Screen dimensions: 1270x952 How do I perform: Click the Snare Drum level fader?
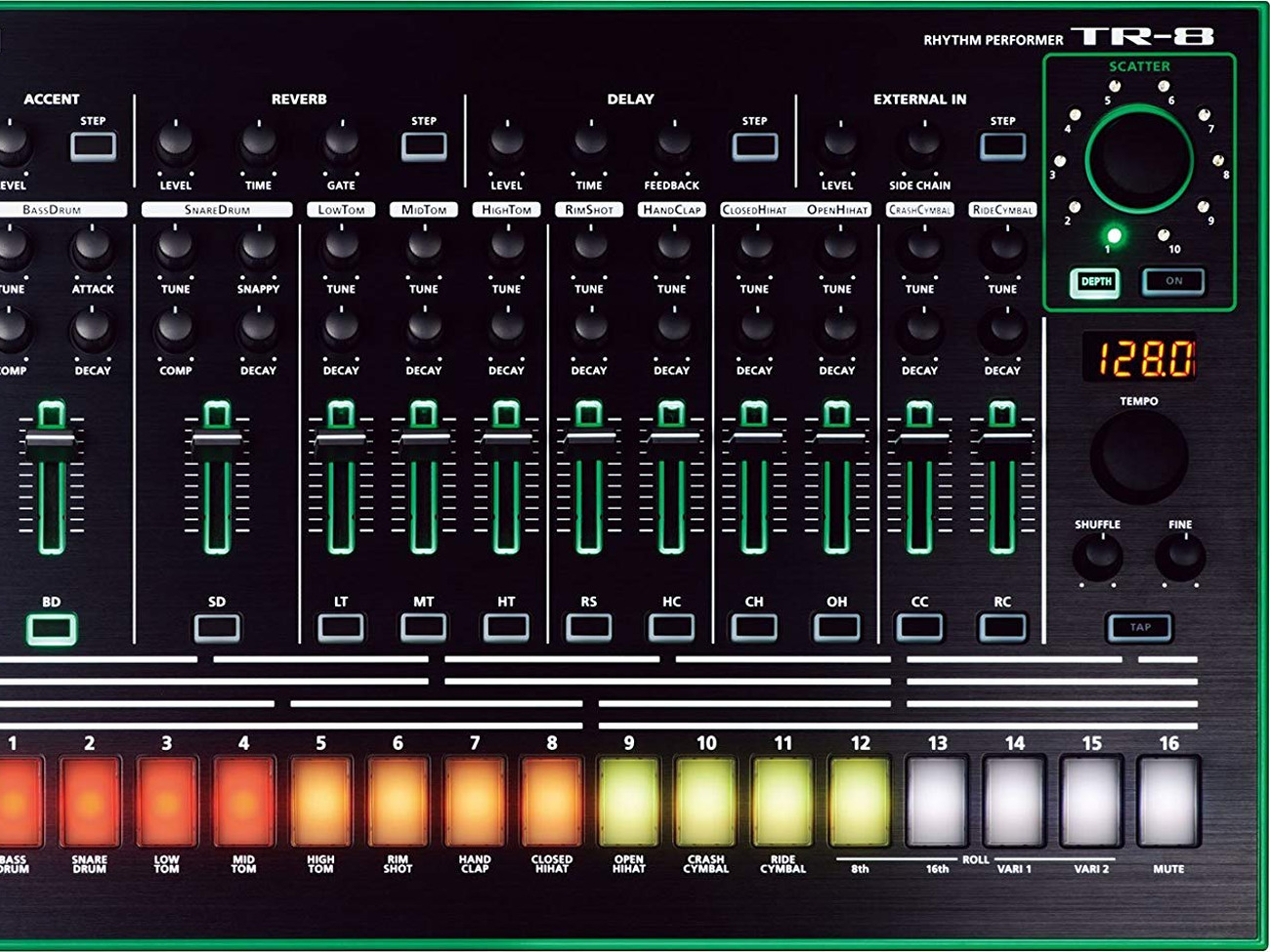217,439
